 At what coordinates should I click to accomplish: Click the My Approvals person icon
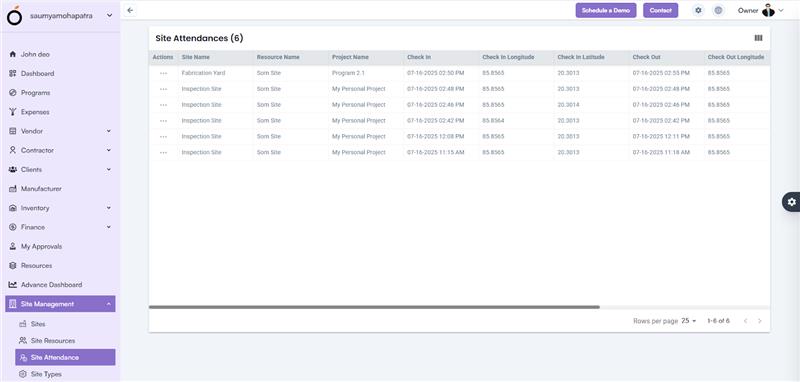point(13,246)
